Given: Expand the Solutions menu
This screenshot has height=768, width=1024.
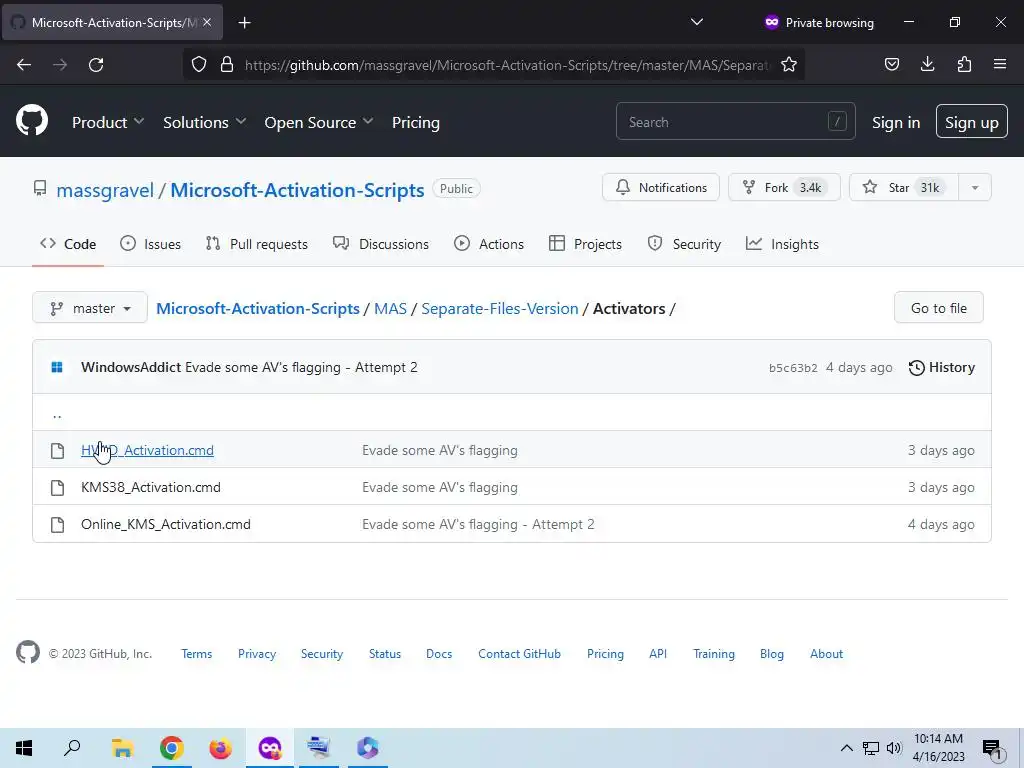Looking at the screenshot, I should [x=204, y=122].
